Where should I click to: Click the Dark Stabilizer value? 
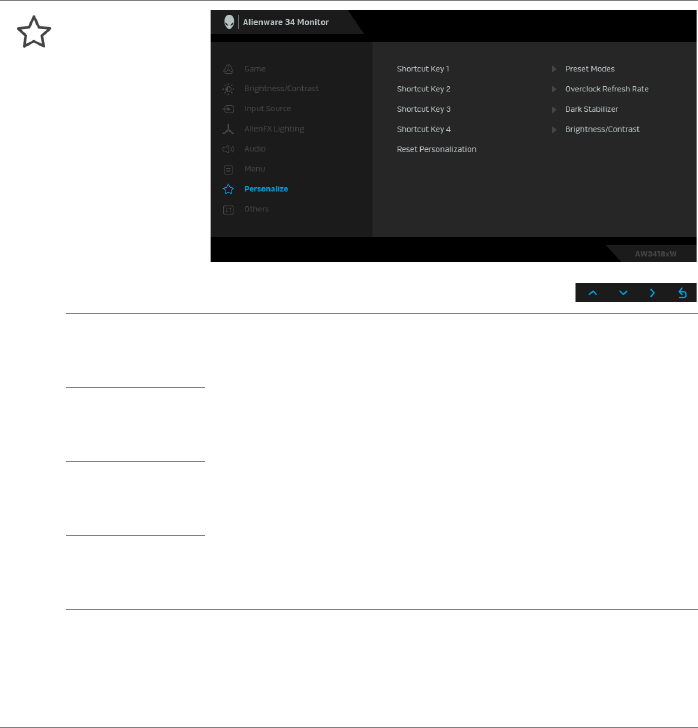[592, 109]
